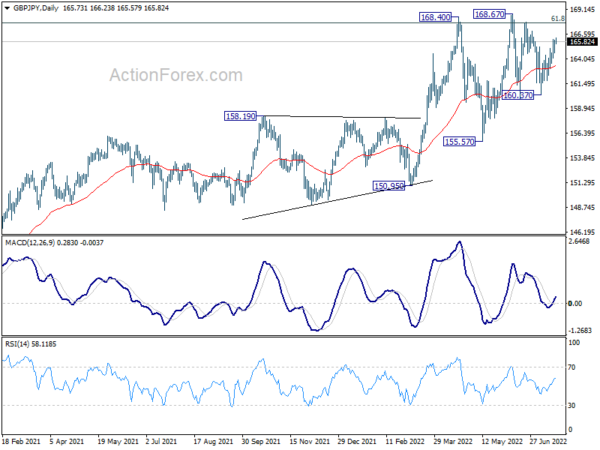Screen dimensions: 600x450
Task: Click the 156.395 price axis value
Action: (582, 133)
